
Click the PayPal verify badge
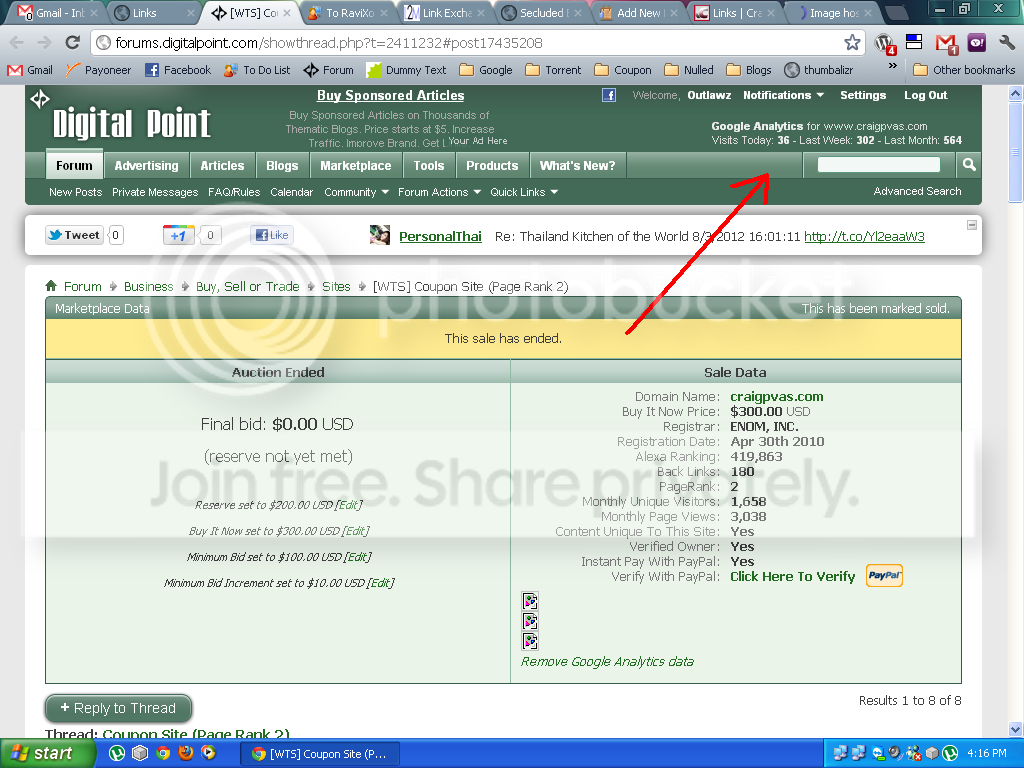884,575
